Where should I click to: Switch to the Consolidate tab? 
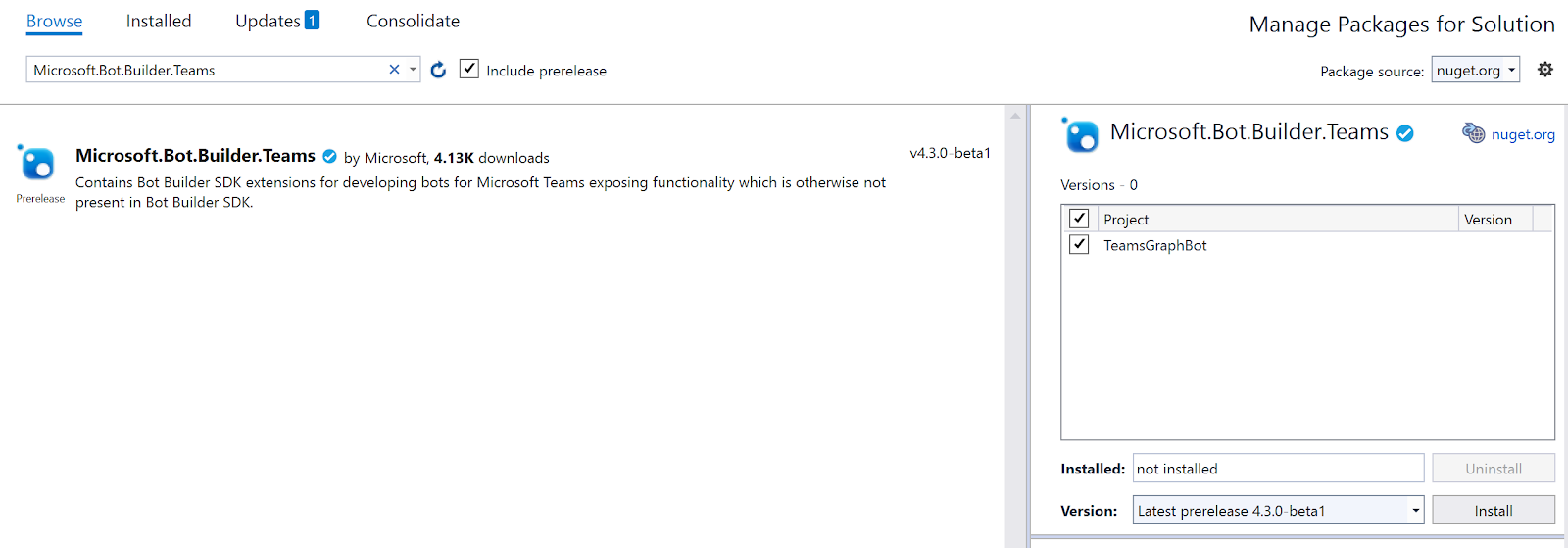click(x=413, y=21)
